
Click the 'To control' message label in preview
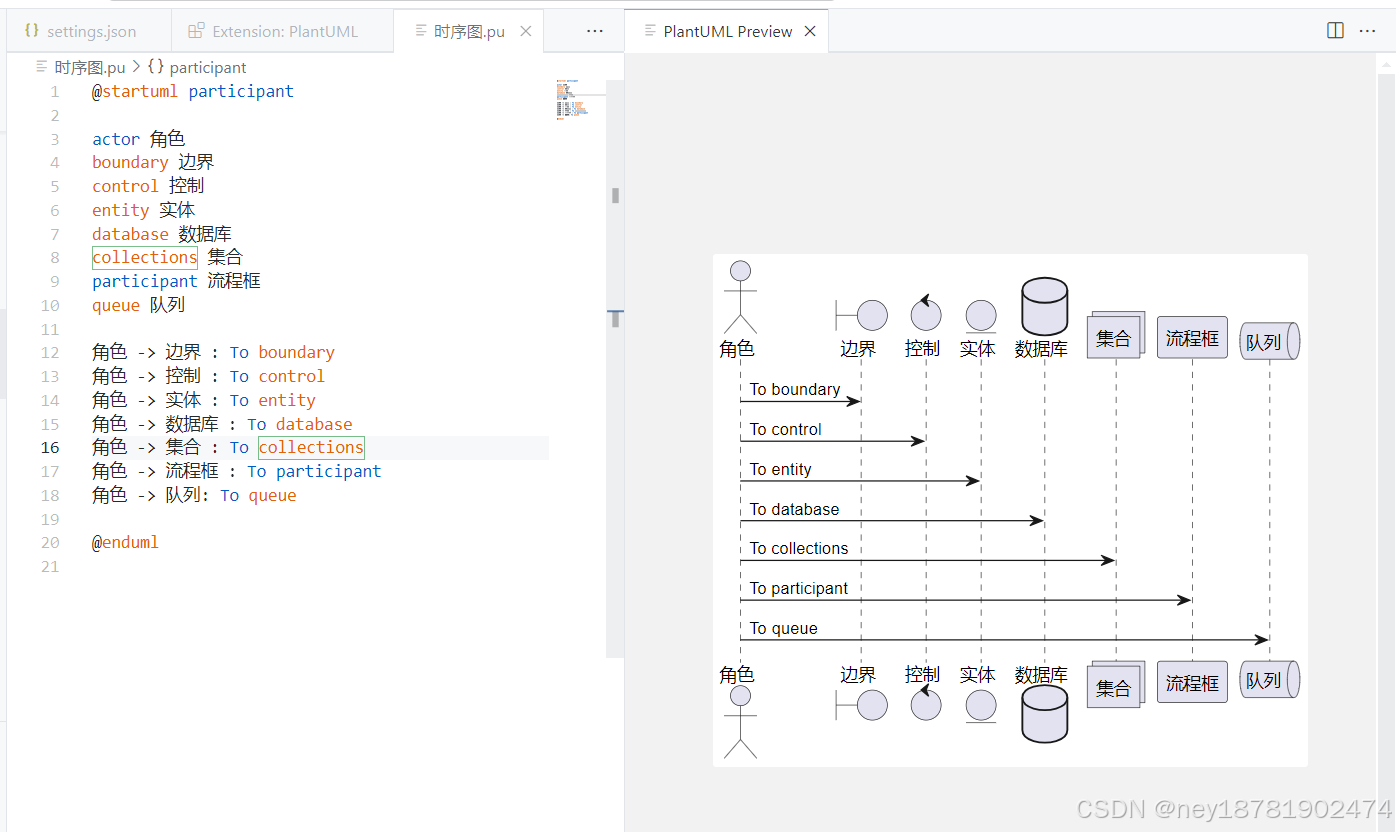(786, 429)
